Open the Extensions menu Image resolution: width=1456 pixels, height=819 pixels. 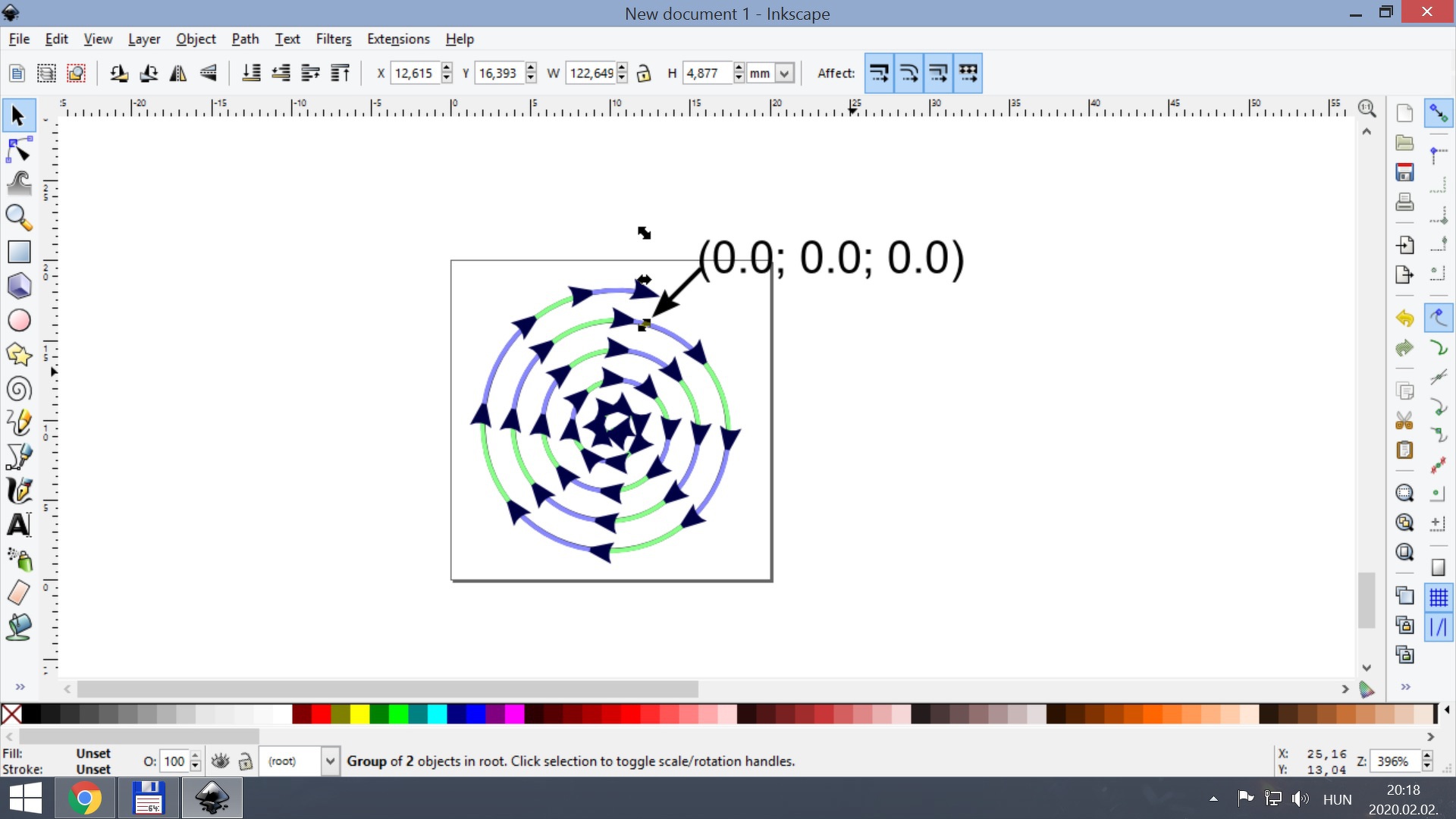point(398,39)
